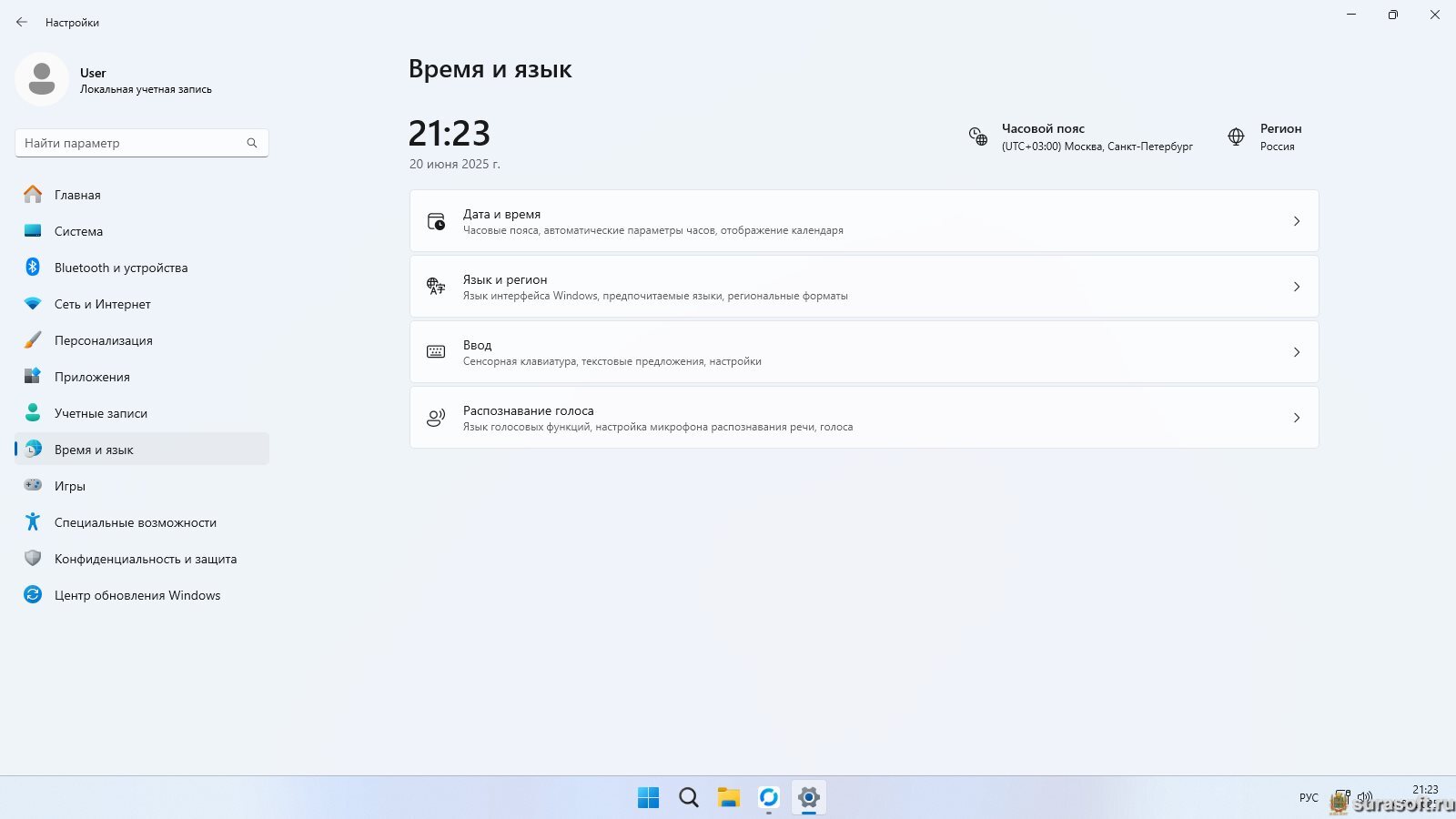Click the Время и язык page heading
The height and width of the screenshot is (819, 1456).
(x=490, y=69)
